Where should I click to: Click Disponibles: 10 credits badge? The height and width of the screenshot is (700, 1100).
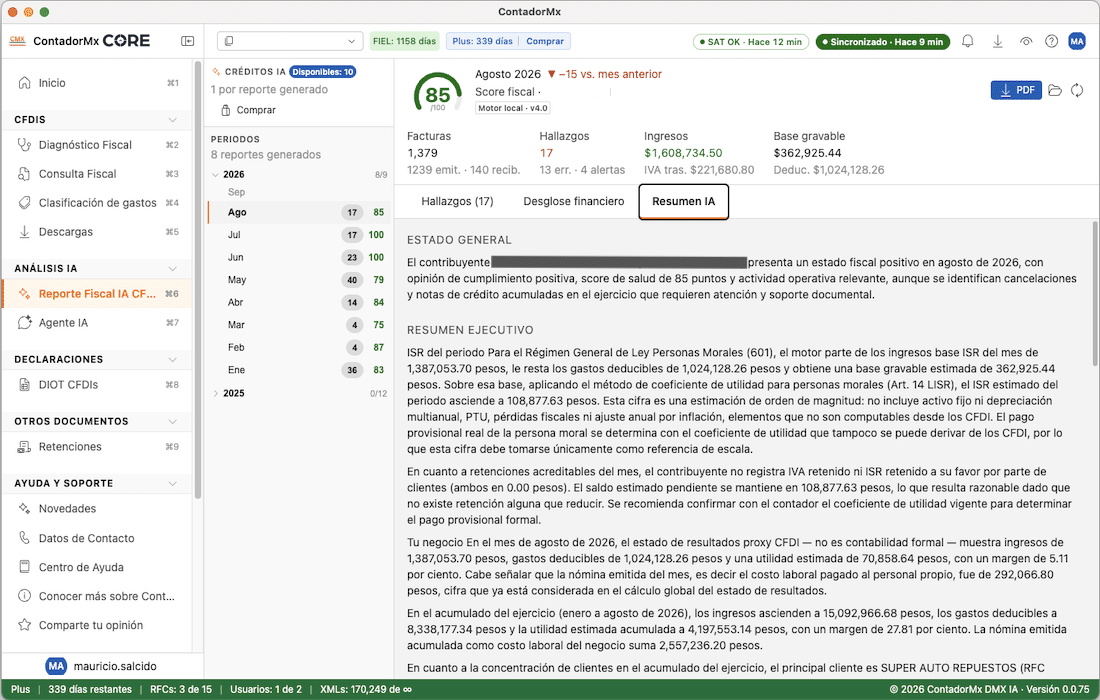tap(323, 72)
